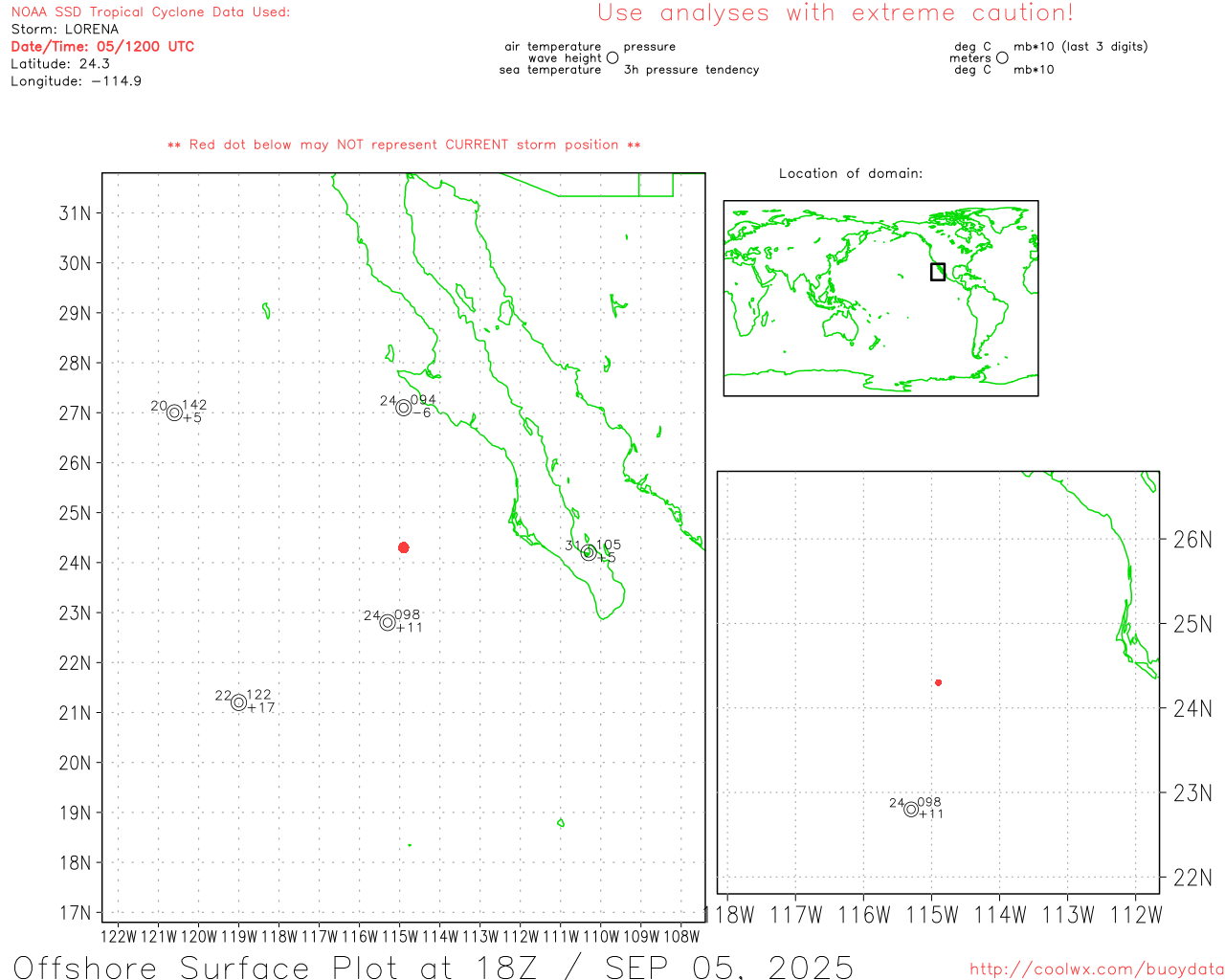Viewport: 1225px width, 980px height.
Task: Click the black domain box on the world map
Action: click(938, 272)
